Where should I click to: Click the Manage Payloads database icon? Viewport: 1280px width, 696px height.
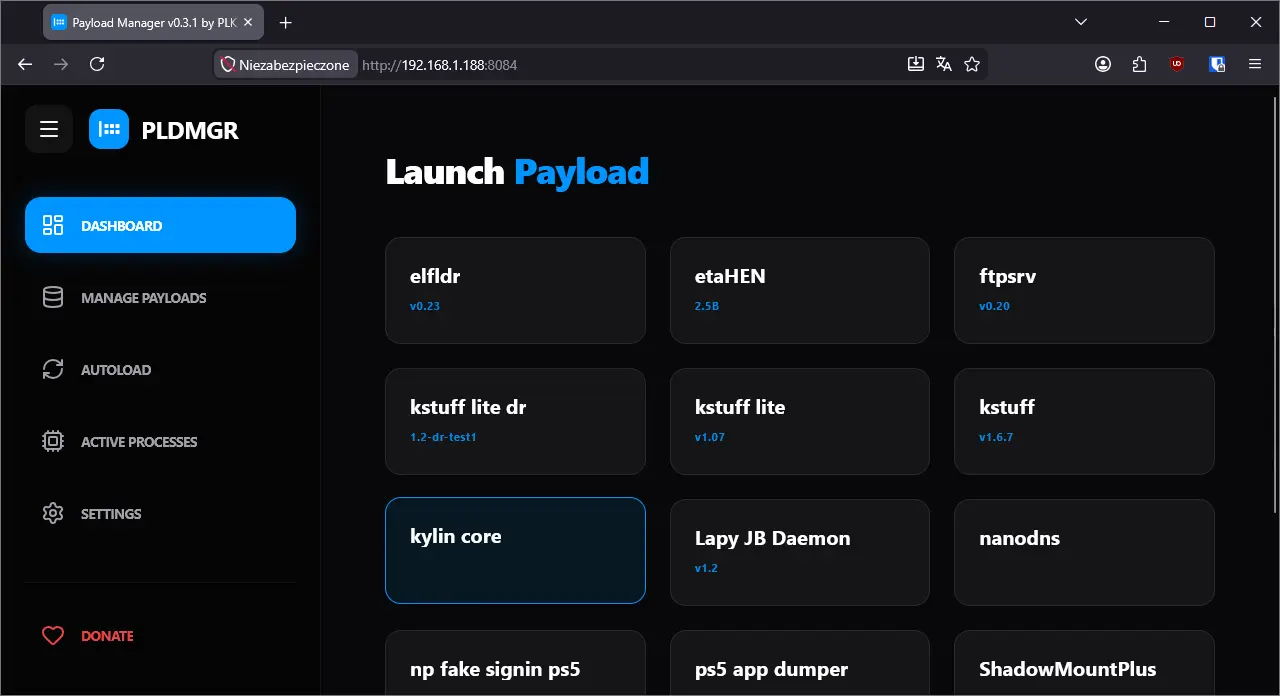click(x=53, y=297)
